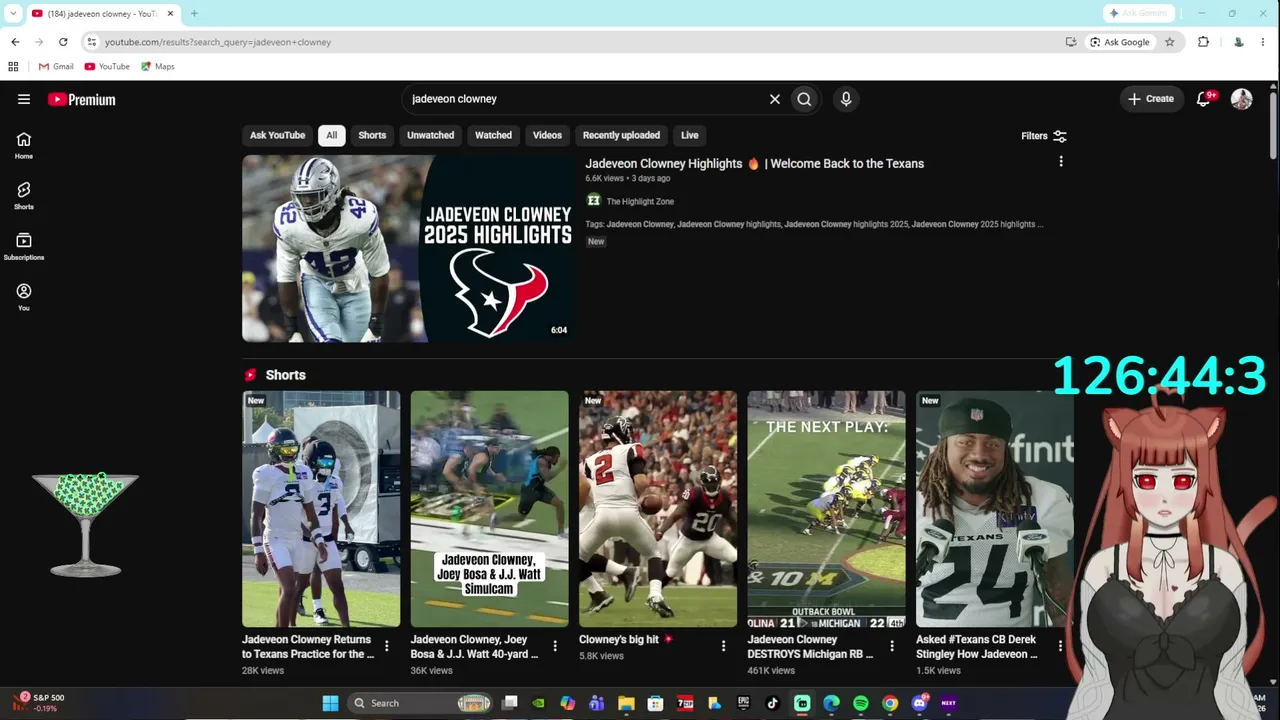
Task: Select the All filter chip
Action: [331, 135]
